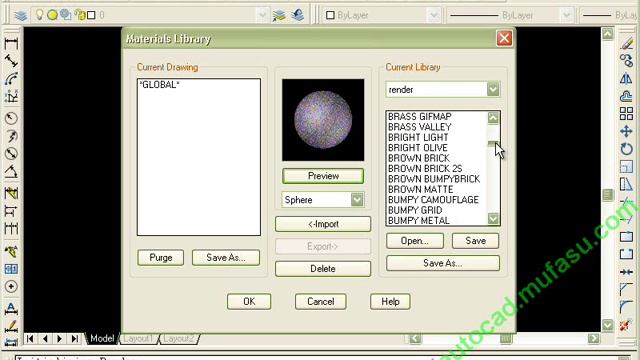Click Save As under Current Drawing
This screenshot has height=360, width=640.
tap(226, 258)
